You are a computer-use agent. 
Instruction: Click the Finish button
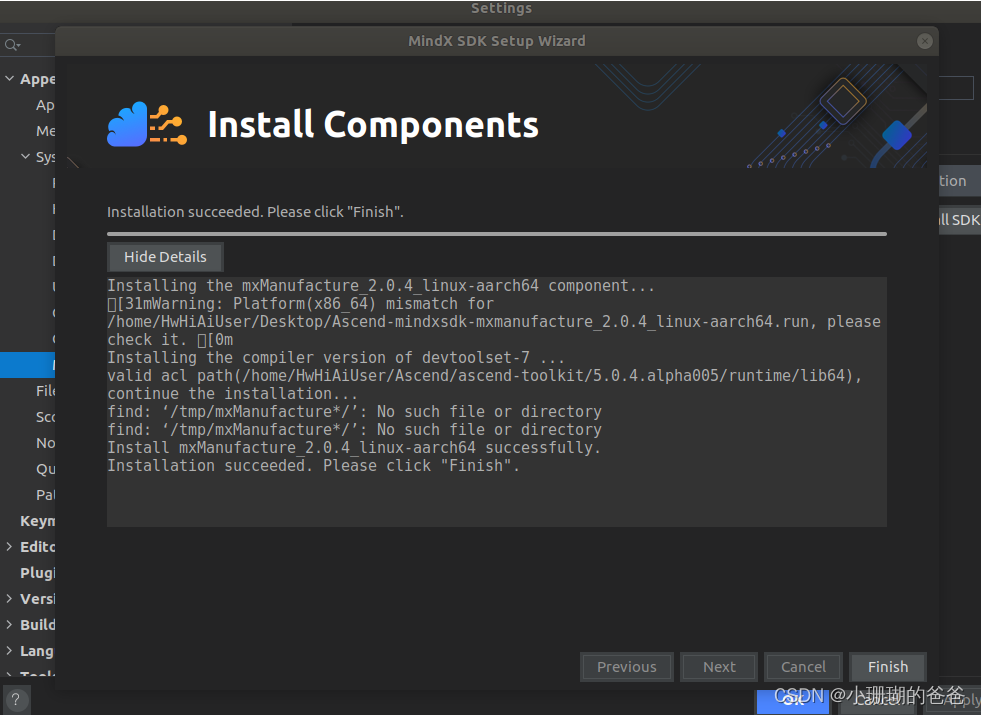click(x=887, y=667)
